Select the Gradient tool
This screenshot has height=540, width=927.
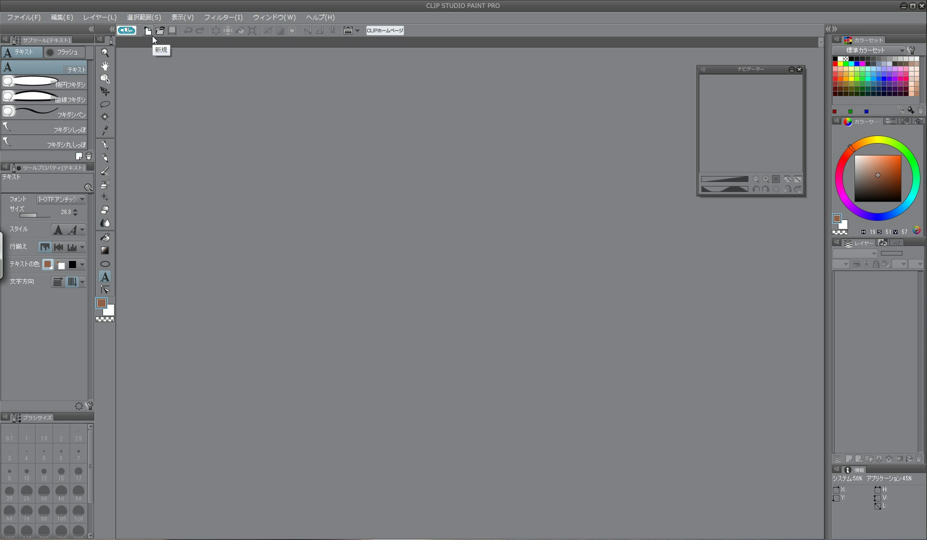click(x=105, y=250)
